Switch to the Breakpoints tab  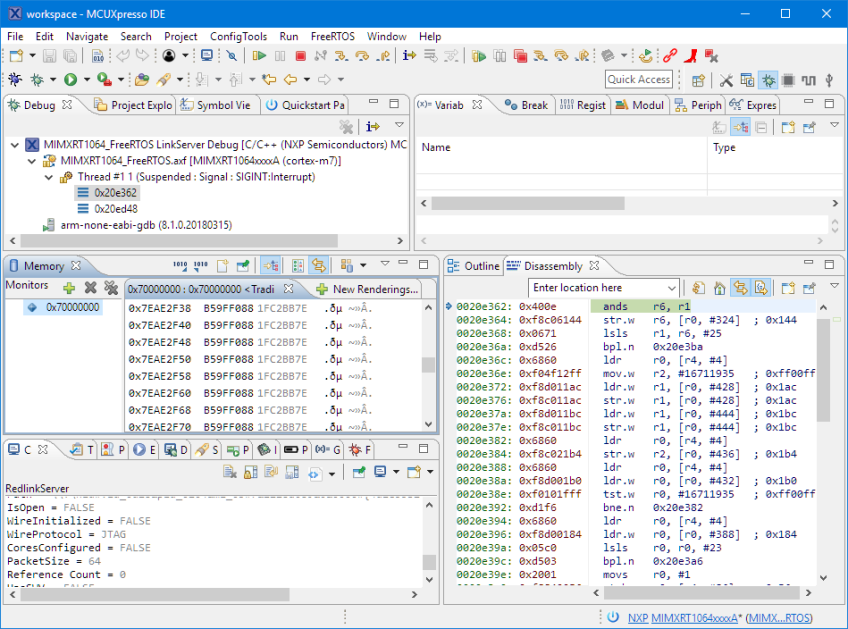point(526,105)
